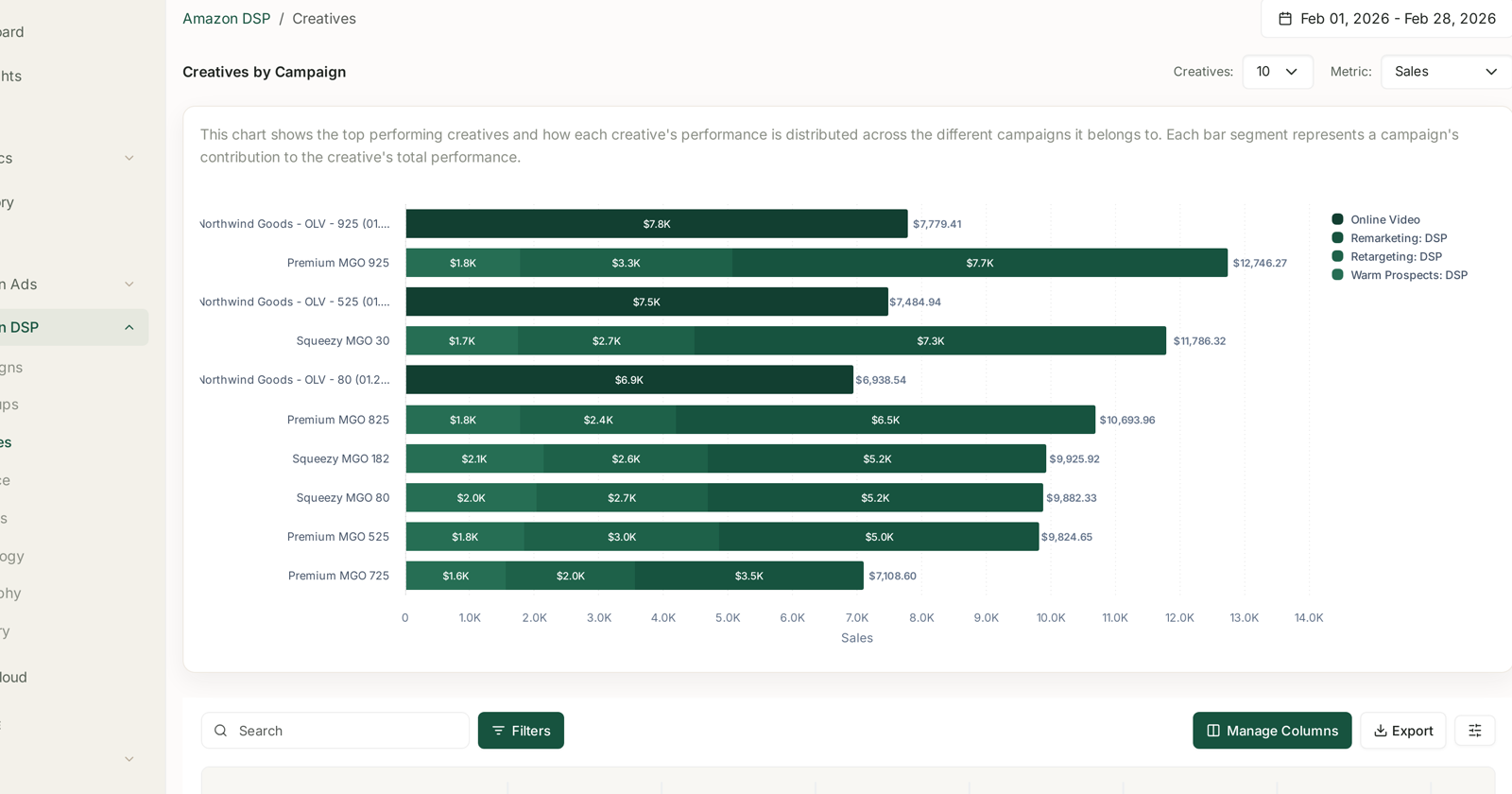This screenshot has height=794, width=1512.
Task: Click the Export button
Action: (x=1403, y=731)
